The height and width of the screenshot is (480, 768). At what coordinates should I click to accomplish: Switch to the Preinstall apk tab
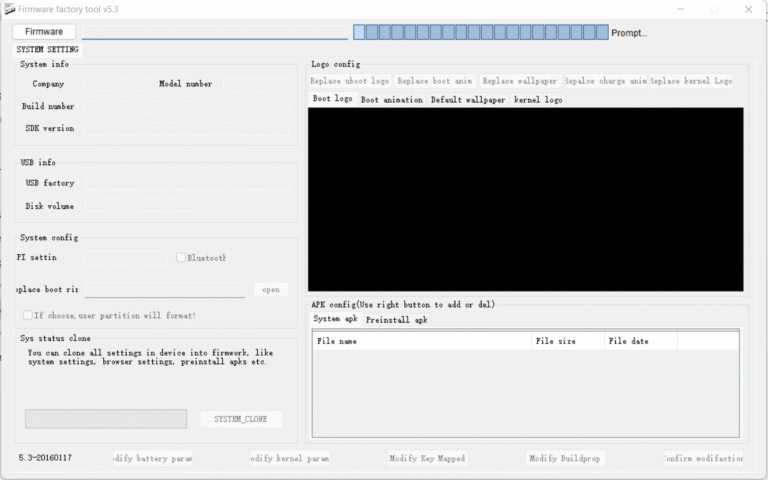pyautogui.click(x=396, y=320)
